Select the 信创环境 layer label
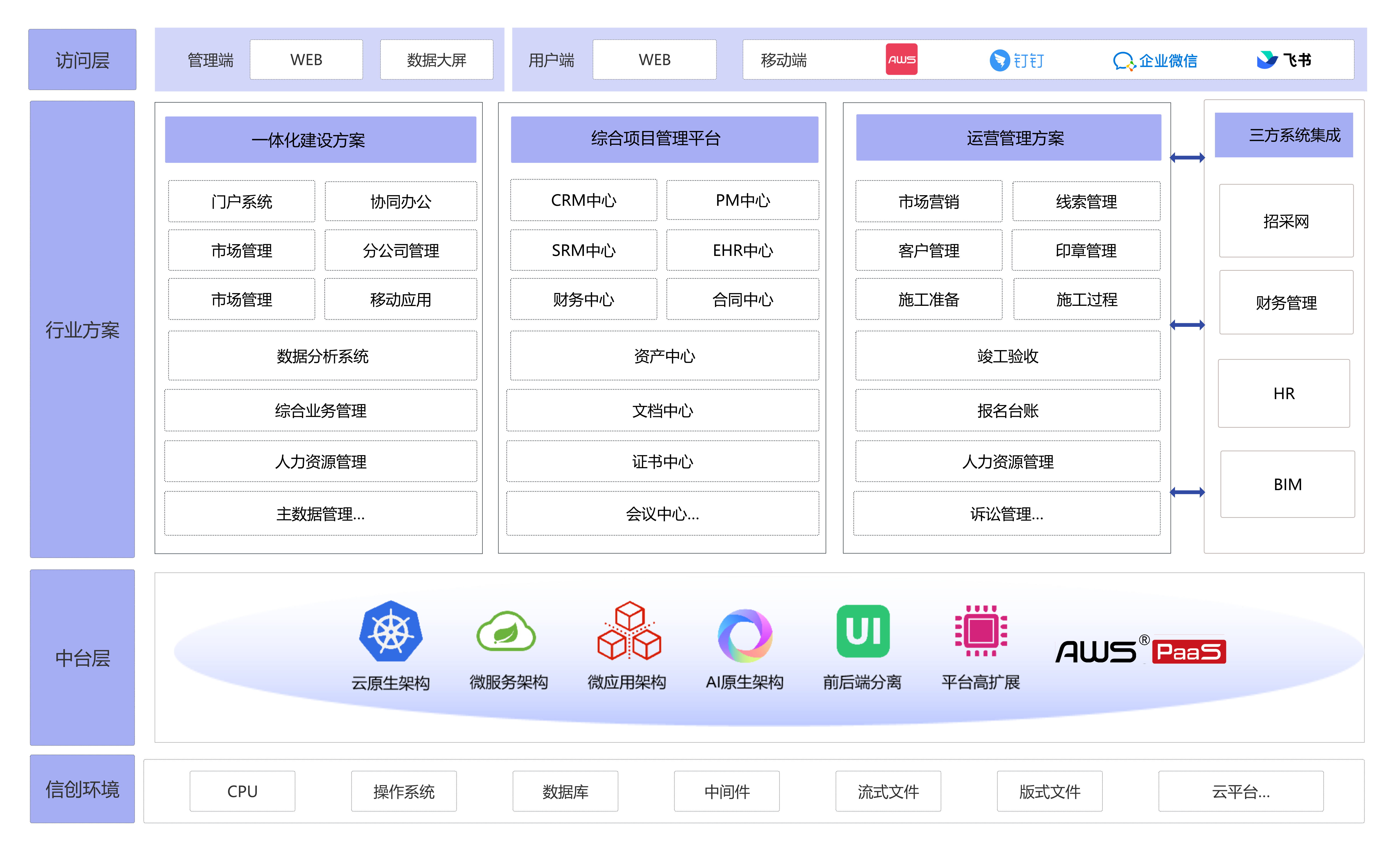The height and width of the screenshot is (865, 1400). [82, 789]
